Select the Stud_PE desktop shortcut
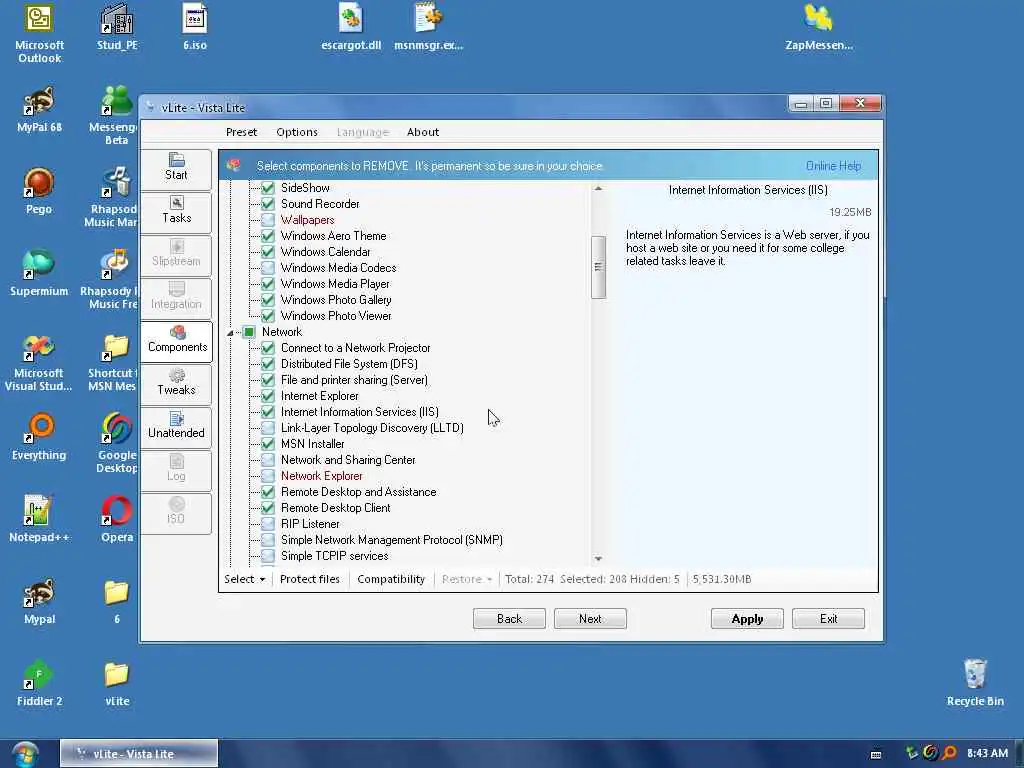 pyautogui.click(x=117, y=27)
